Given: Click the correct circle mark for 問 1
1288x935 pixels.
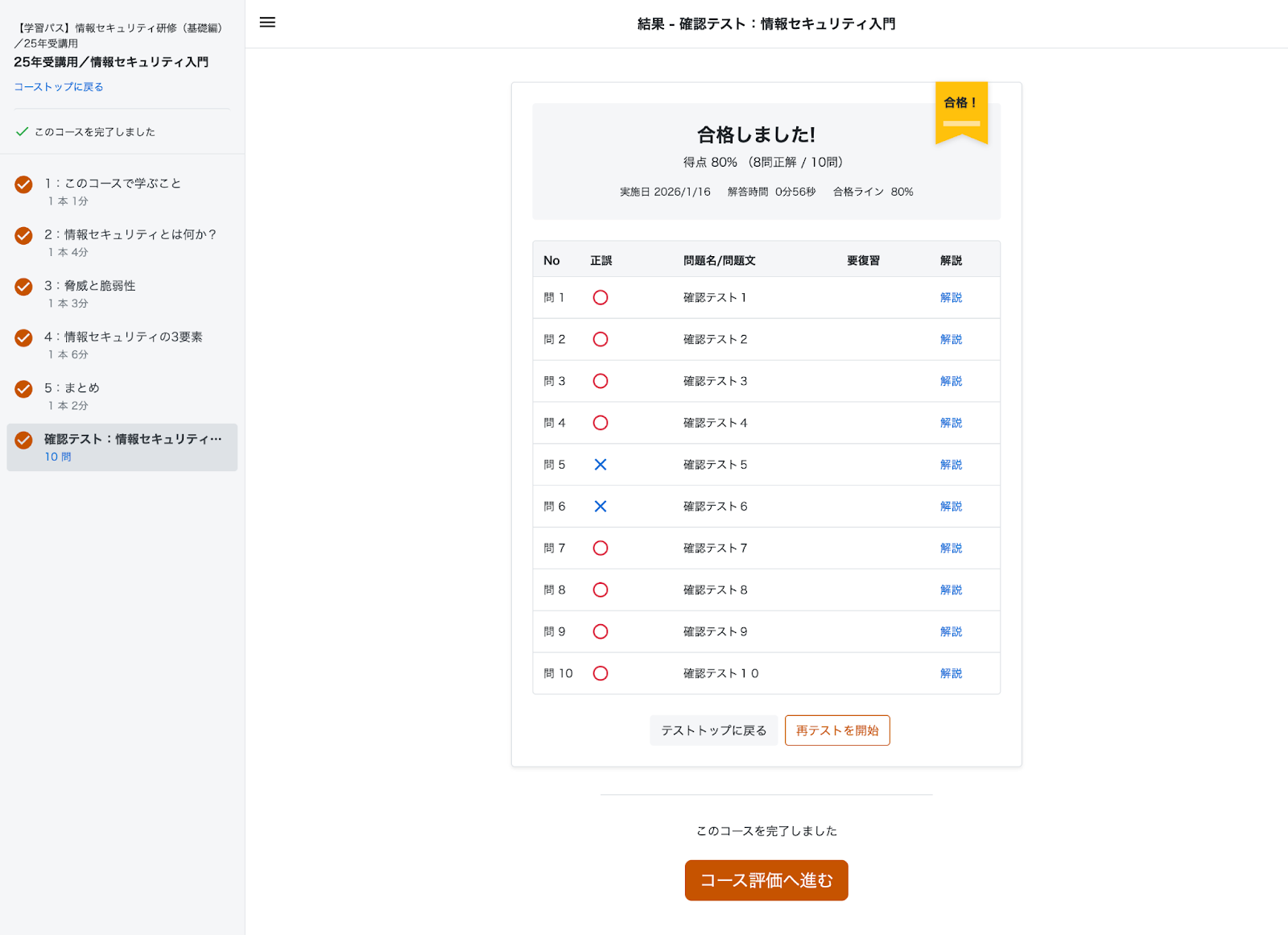Looking at the screenshot, I should 601,298.
